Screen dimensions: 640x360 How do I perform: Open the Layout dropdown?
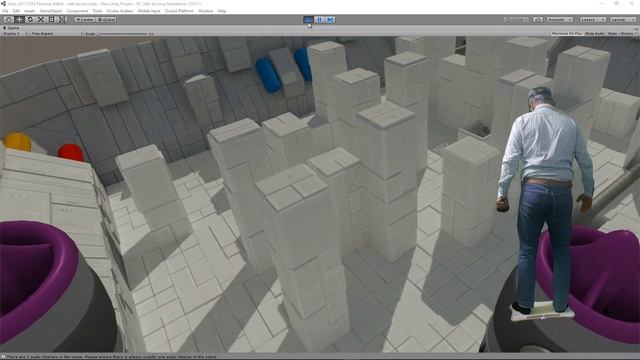(x=622, y=20)
